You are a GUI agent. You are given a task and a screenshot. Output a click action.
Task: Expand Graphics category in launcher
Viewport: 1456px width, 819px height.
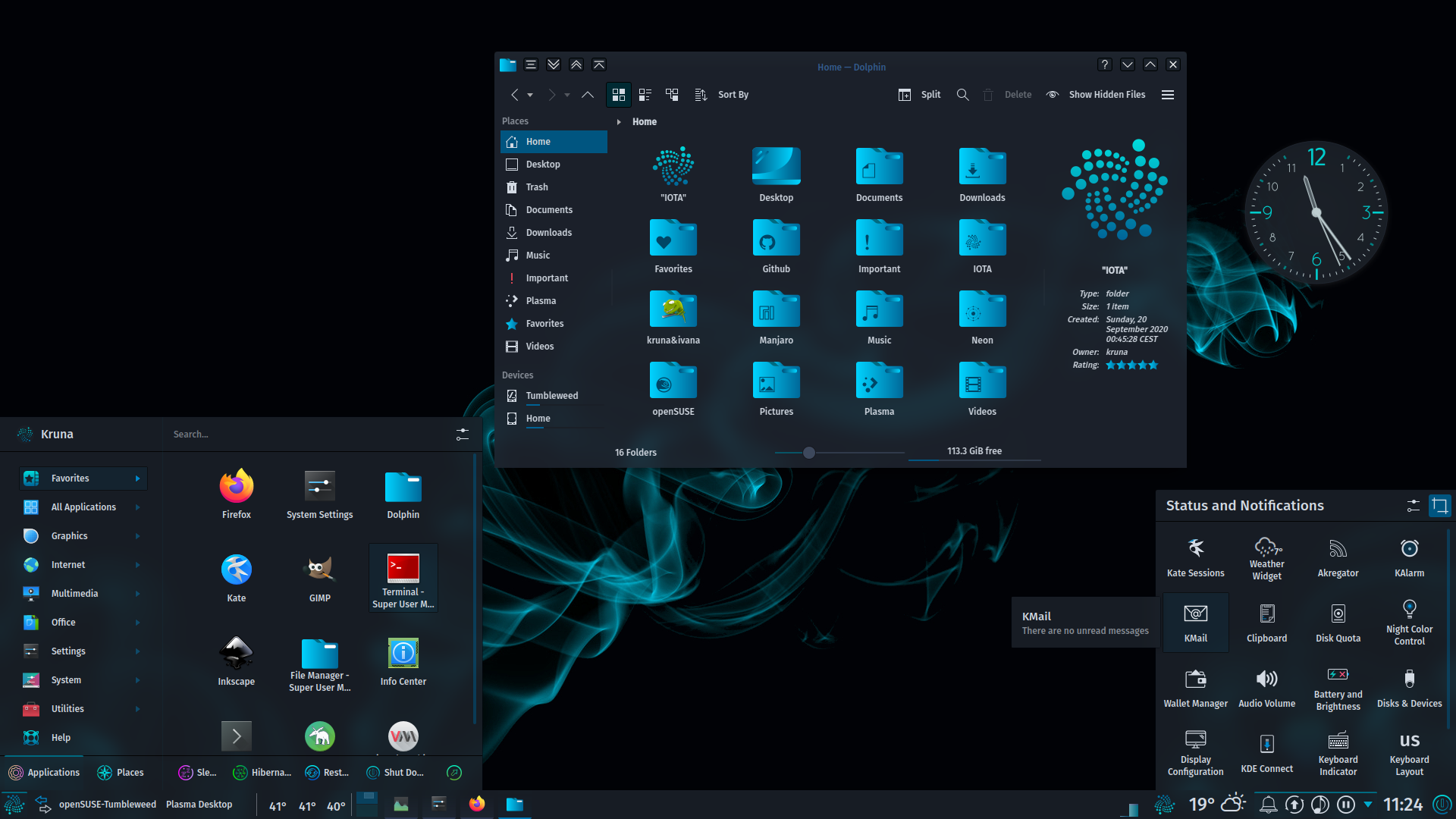[83, 536]
